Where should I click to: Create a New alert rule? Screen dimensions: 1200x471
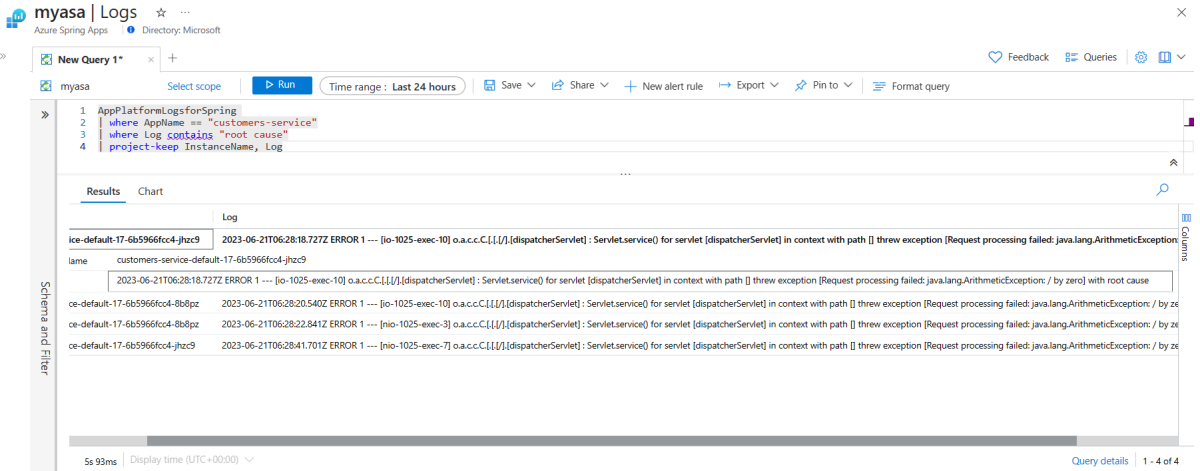click(x=664, y=86)
